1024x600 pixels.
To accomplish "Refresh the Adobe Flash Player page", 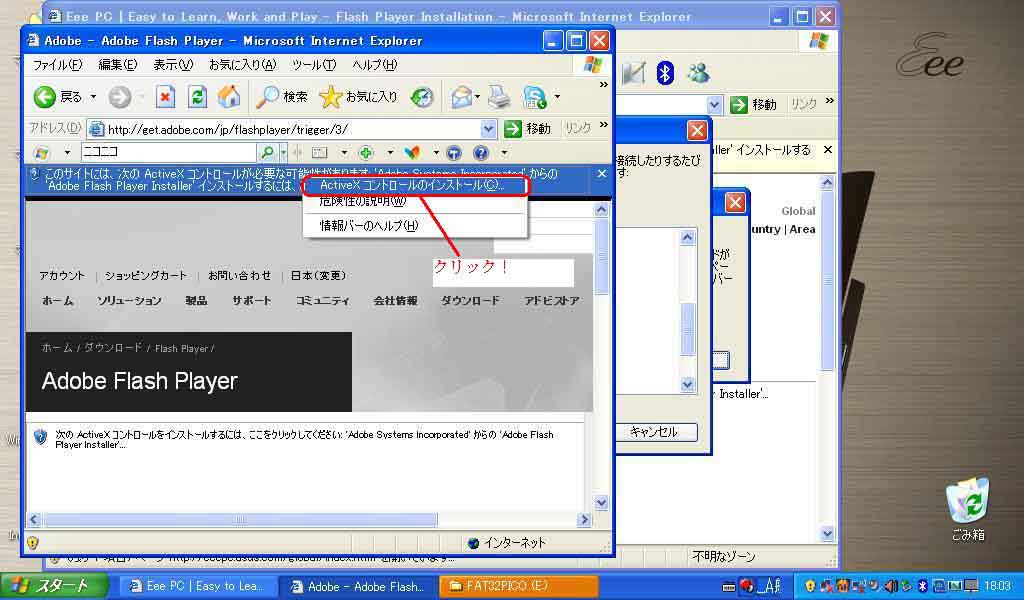I will 197,97.
